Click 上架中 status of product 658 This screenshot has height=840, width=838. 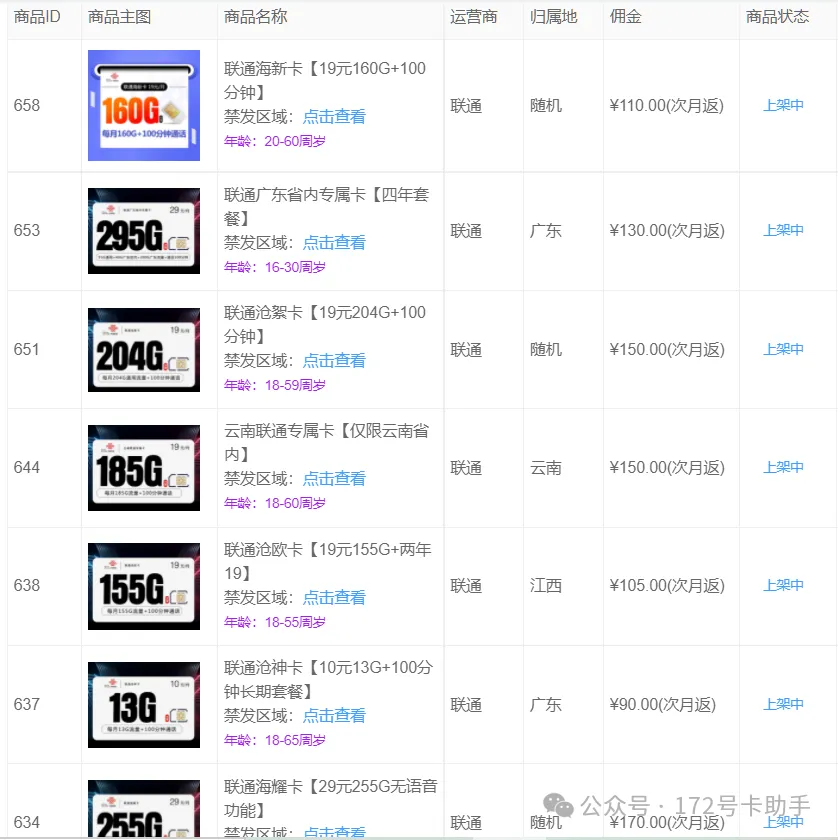[x=782, y=104]
